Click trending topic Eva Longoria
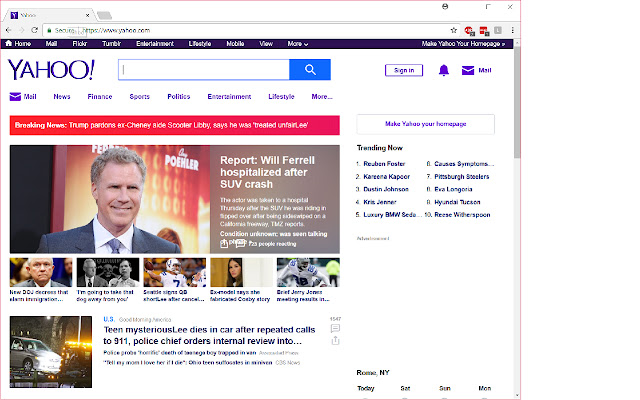The width and height of the screenshot is (640, 400). pyautogui.click(x=453, y=189)
